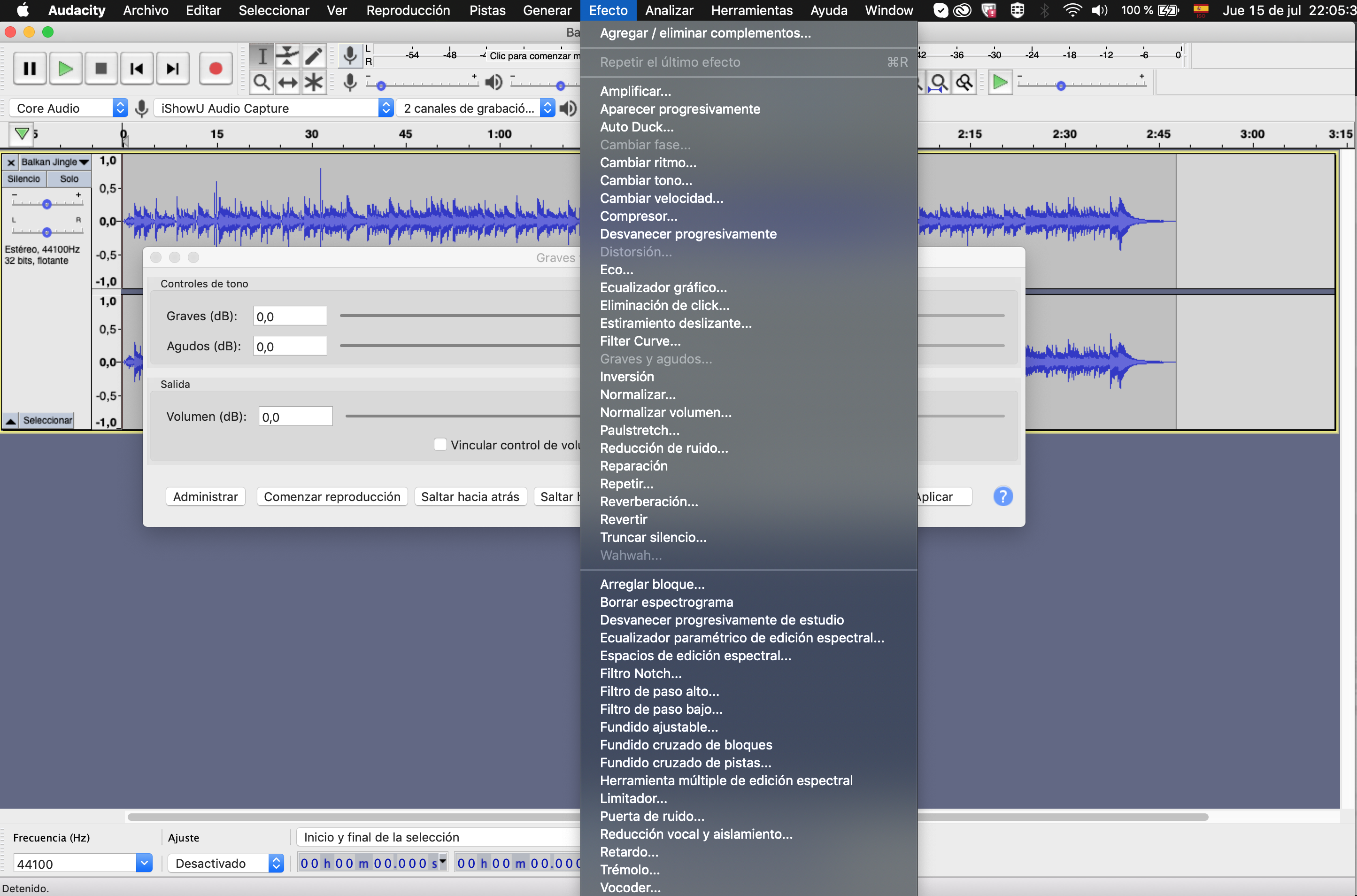Viewport: 1357px width, 896px height.
Task: Click the Agudos (dB) input field
Action: [290, 346]
